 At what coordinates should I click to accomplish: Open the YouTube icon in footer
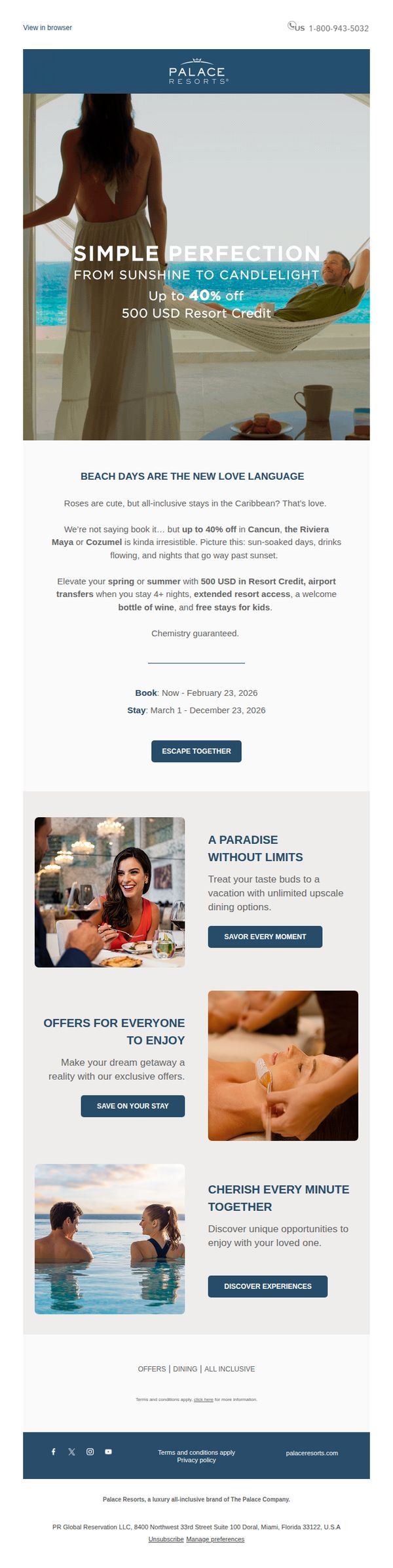point(108,1451)
